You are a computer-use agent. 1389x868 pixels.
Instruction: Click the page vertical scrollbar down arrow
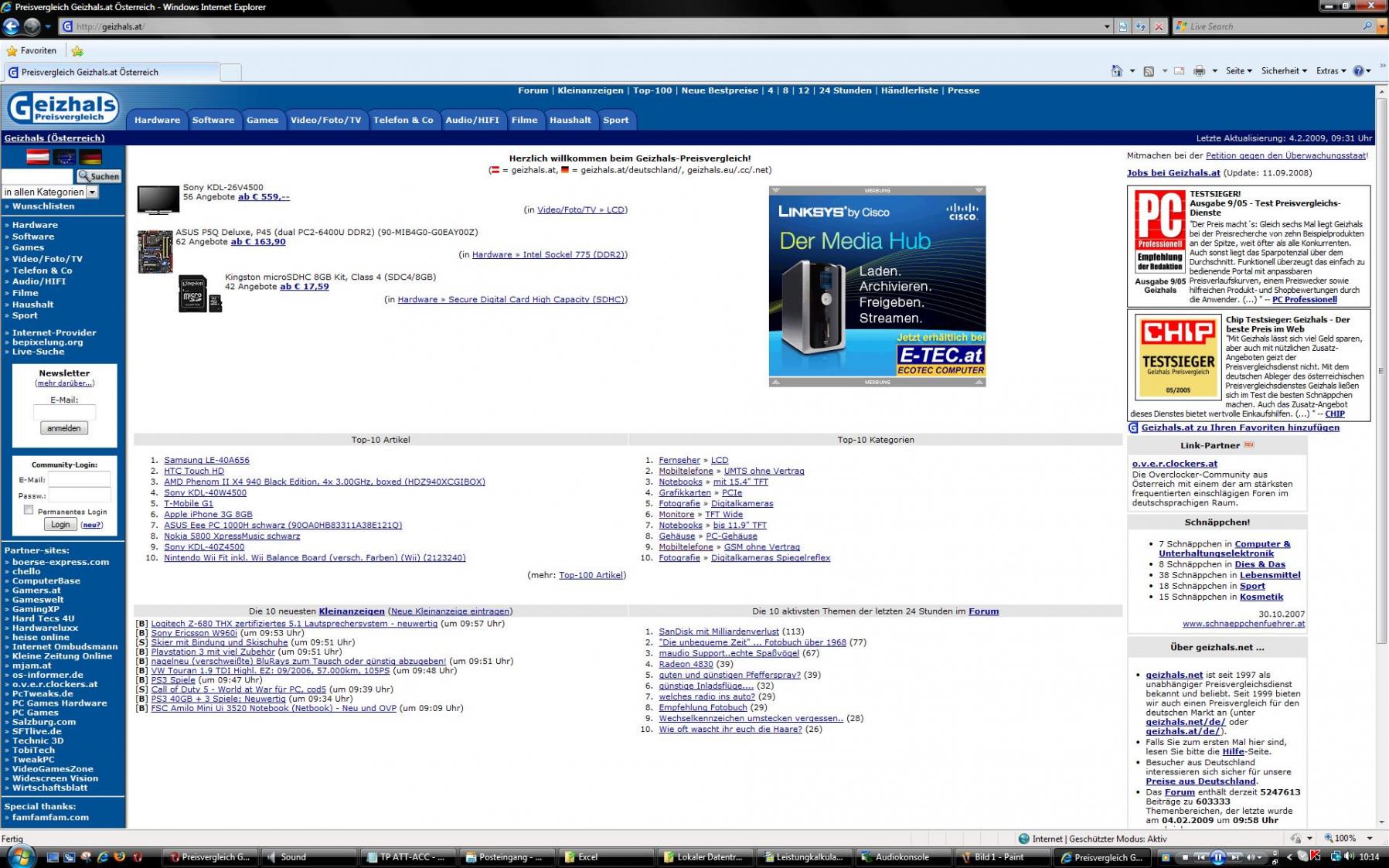(x=1382, y=822)
